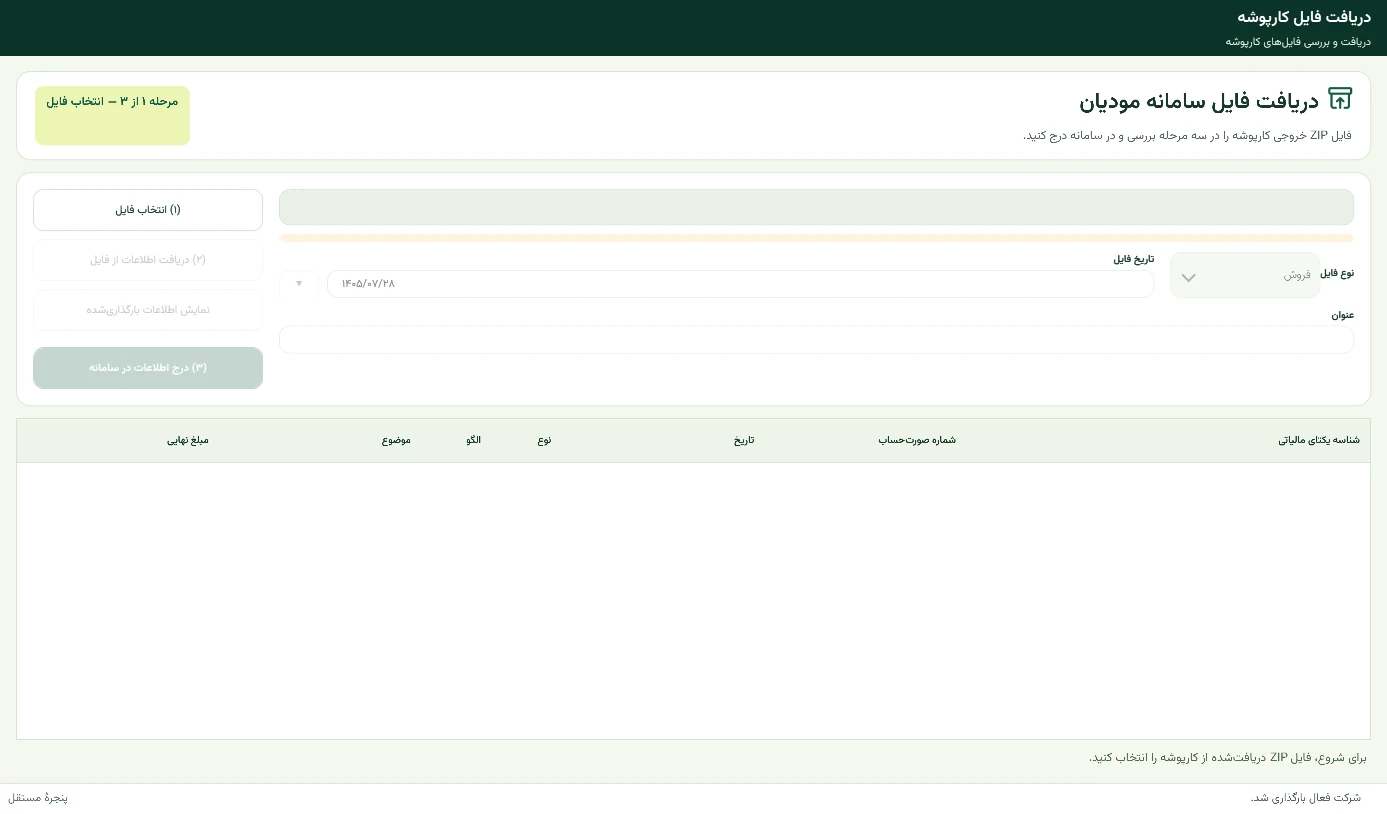Image resolution: width=1387 pixels, height=814 pixels.
Task: Click into the عنوان text field
Action: (x=816, y=340)
